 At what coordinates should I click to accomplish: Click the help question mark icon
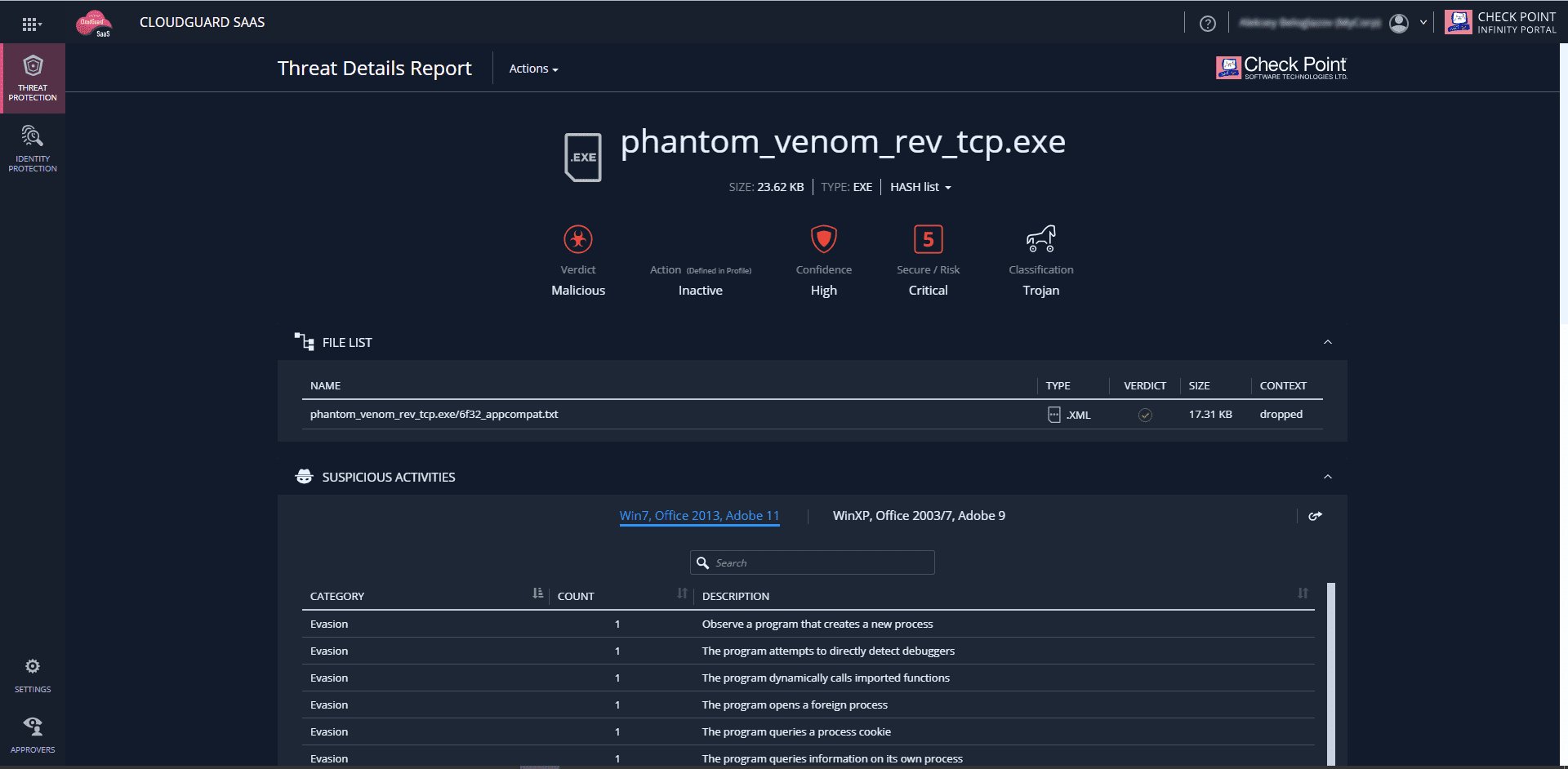pos(1207,24)
